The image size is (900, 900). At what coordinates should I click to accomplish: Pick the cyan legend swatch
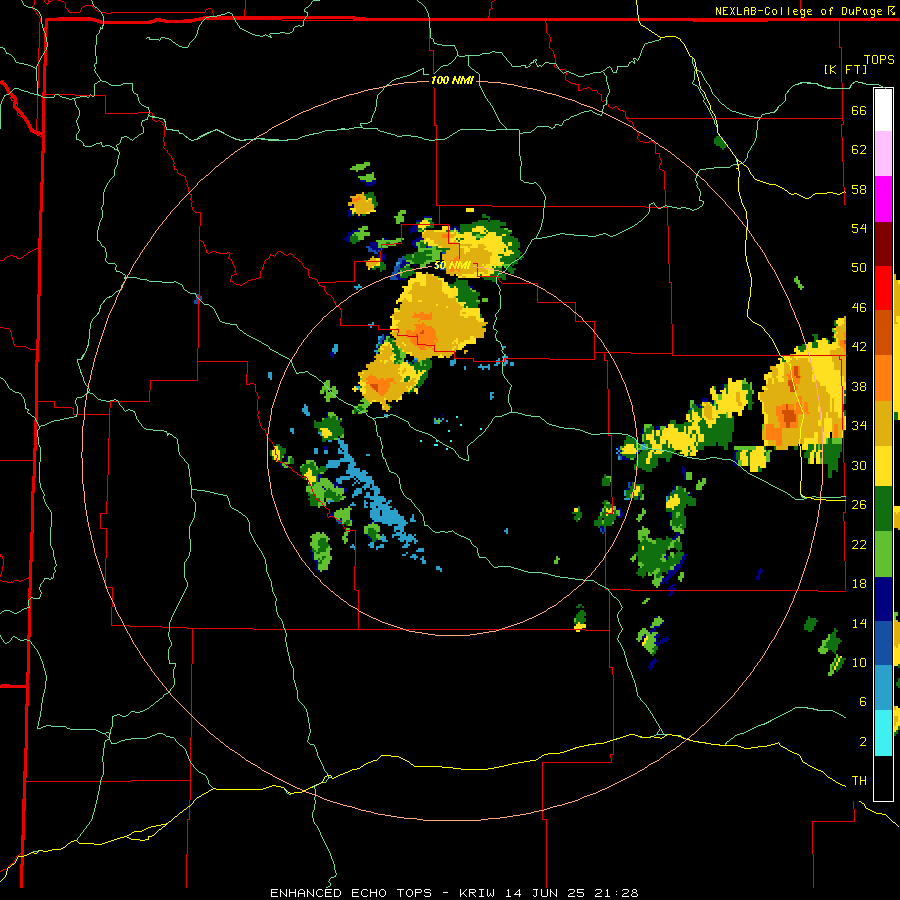point(883,733)
